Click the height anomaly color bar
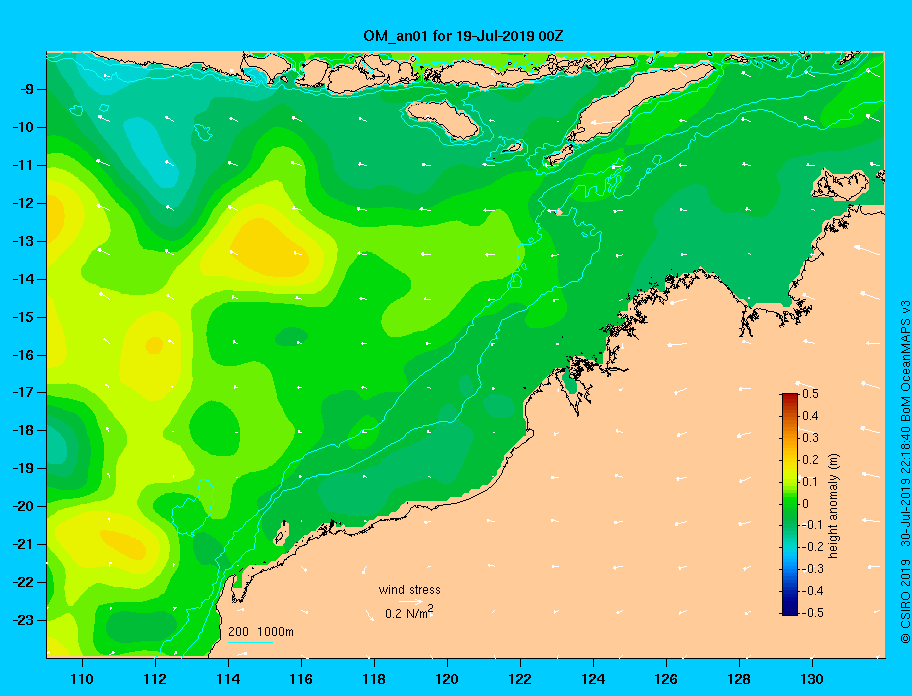This screenshot has width=912, height=696. (x=790, y=504)
